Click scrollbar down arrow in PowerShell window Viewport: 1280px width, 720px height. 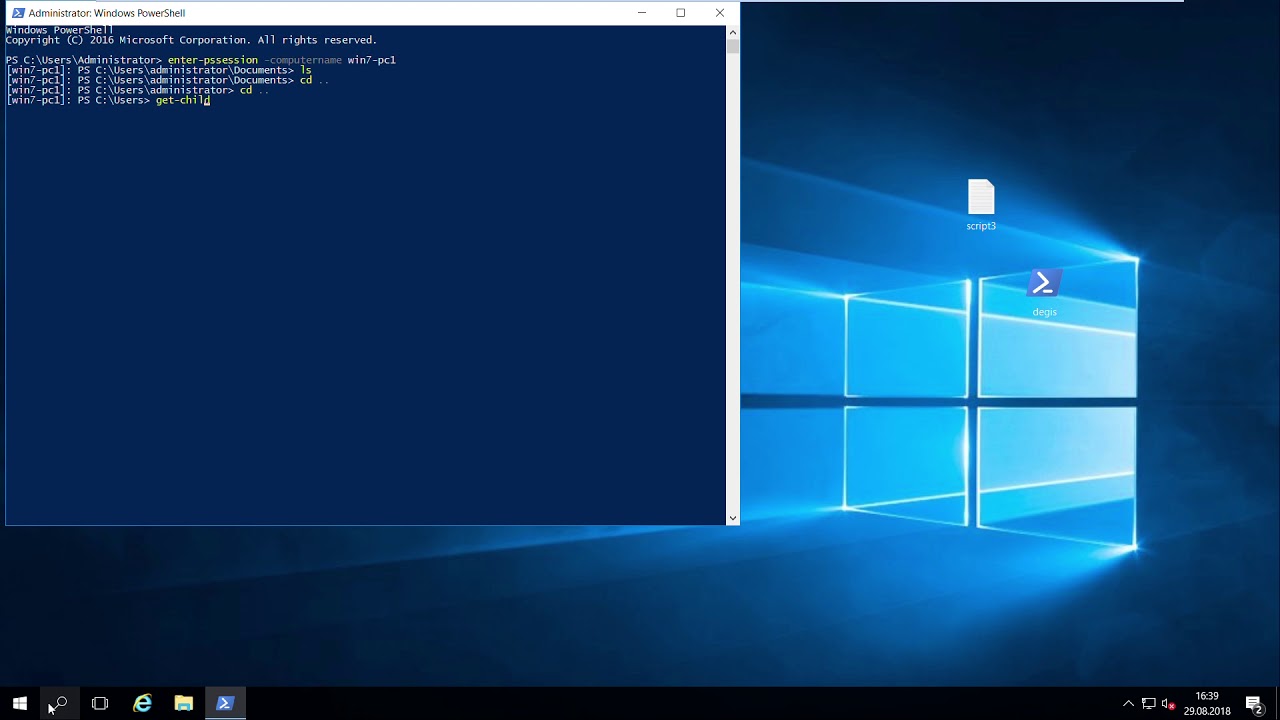[733, 518]
